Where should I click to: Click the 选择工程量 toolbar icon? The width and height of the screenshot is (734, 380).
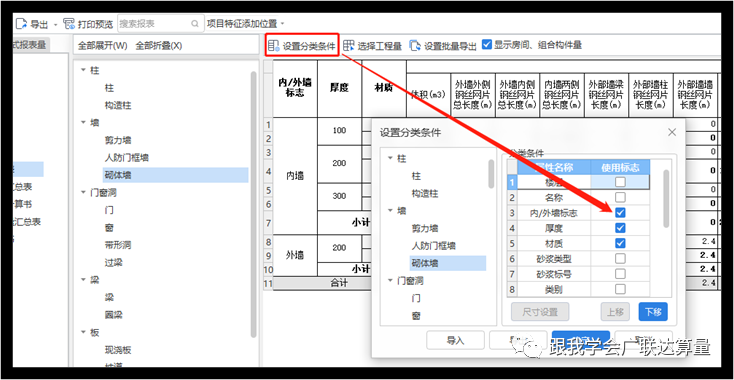point(349,45)
